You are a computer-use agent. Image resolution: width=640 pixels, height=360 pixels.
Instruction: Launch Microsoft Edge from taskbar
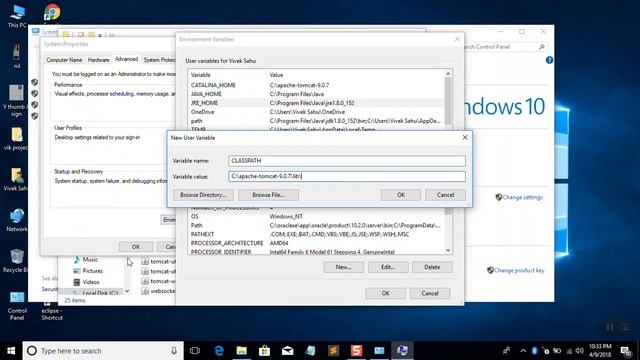pyautogui.click(x=219, y=351)
